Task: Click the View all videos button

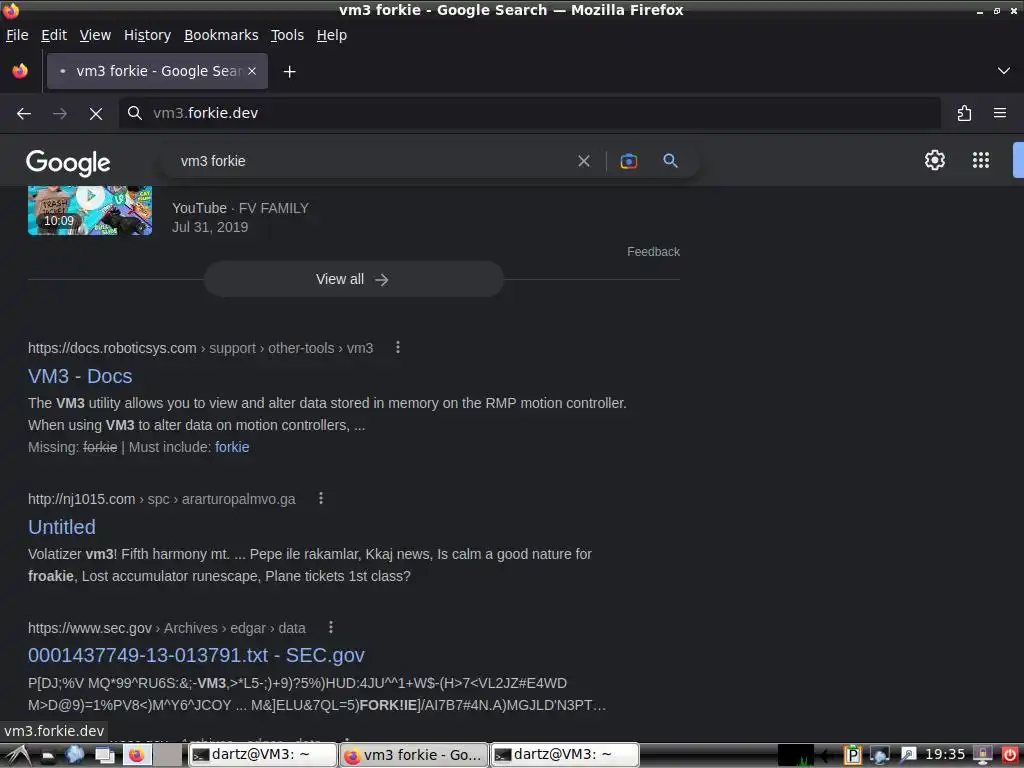Action: (353, 280)
